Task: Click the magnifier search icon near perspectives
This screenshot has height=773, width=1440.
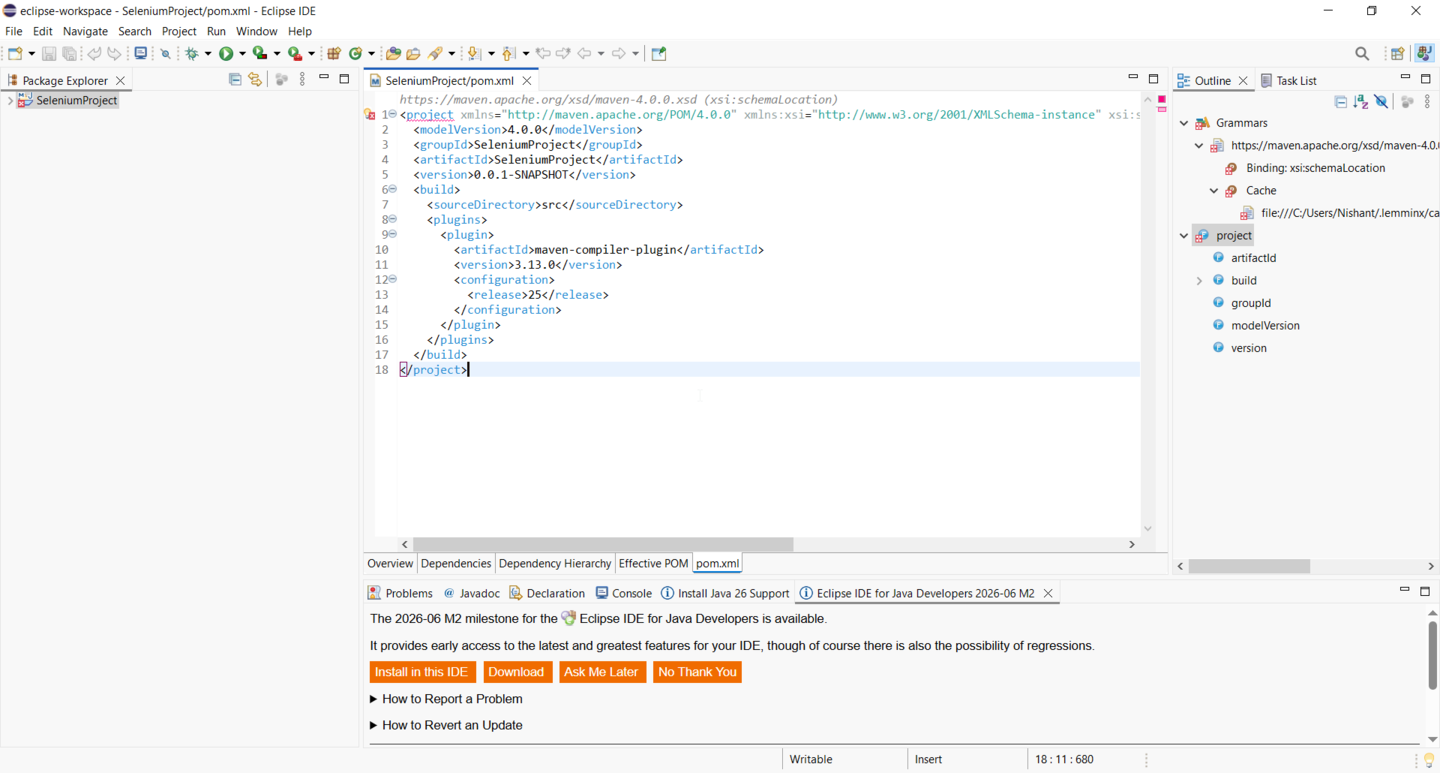Action: 1362,54
